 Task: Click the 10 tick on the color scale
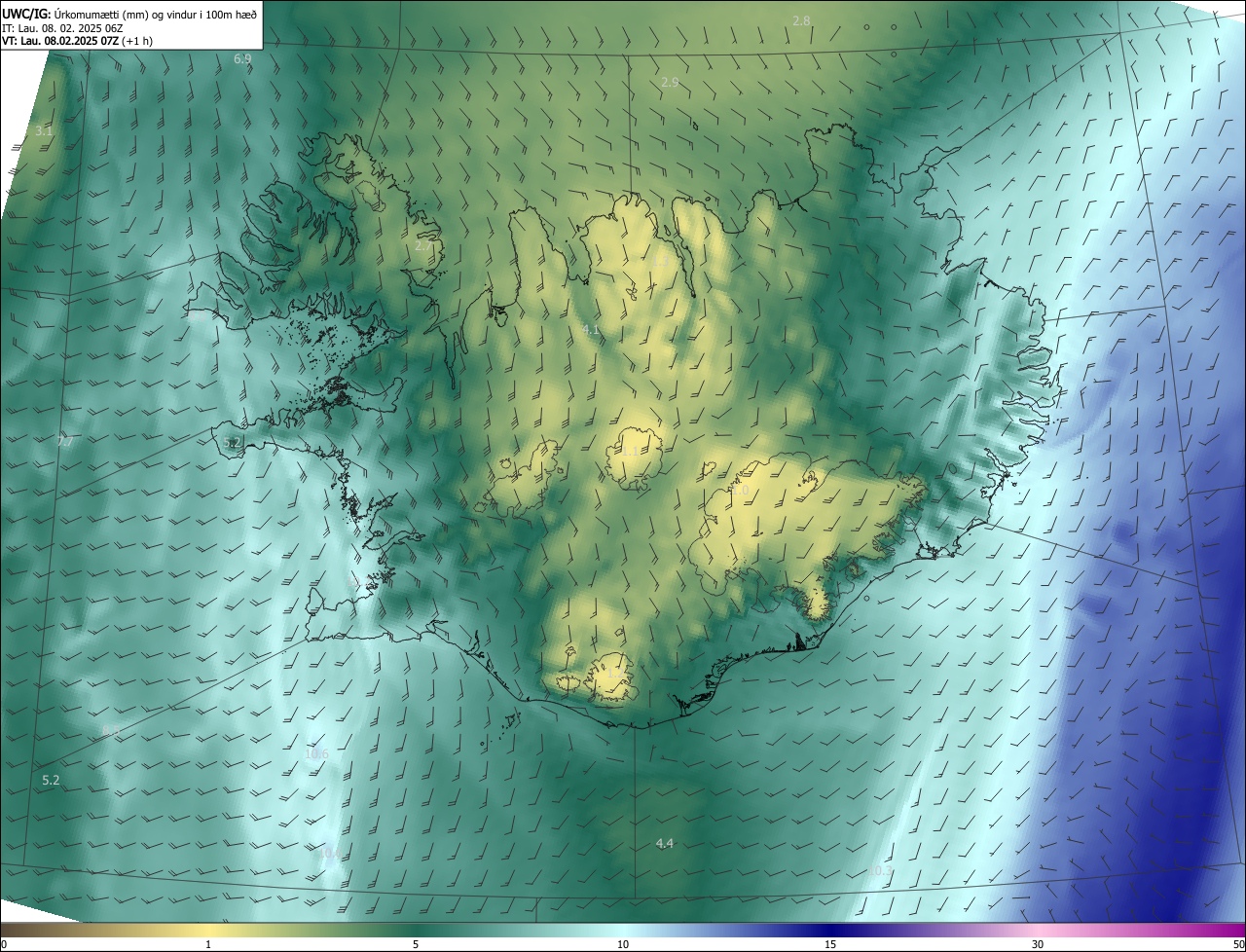click(623, 944)
